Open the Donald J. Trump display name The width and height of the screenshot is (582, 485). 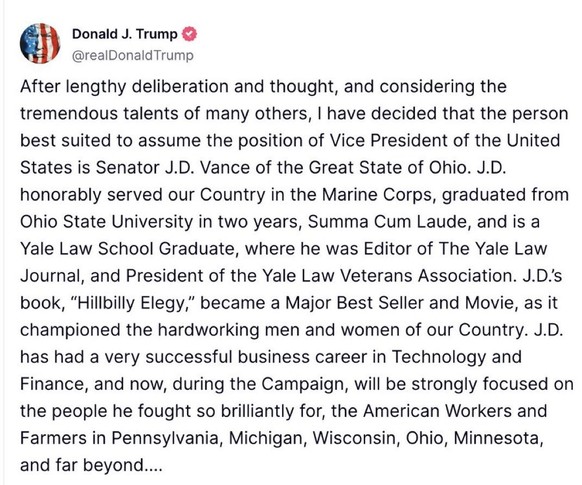(x=125, y=34)
